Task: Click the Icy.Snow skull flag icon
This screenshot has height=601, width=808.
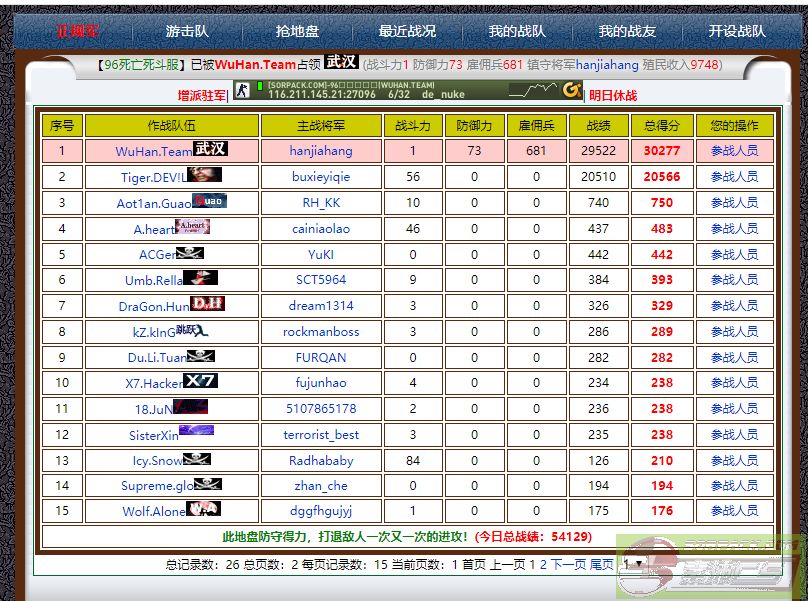Action: coord(197,459)
